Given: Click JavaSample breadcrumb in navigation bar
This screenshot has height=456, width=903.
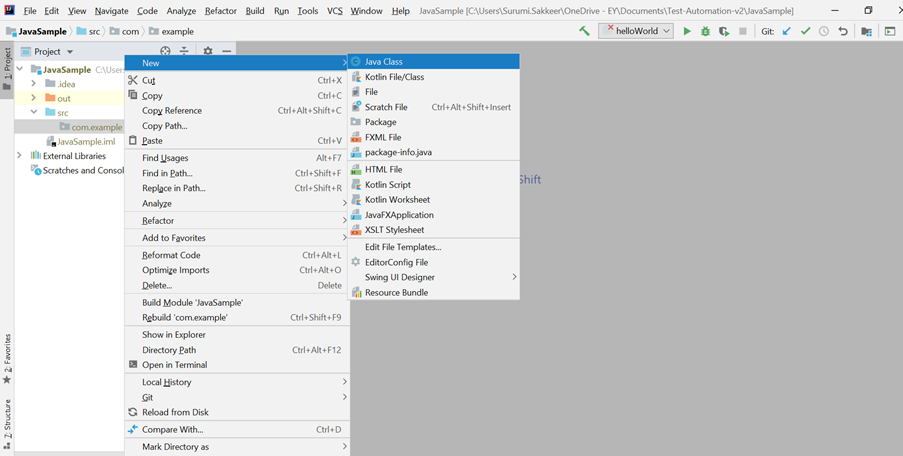Looking at the screenshot, I should pos(36,31).
